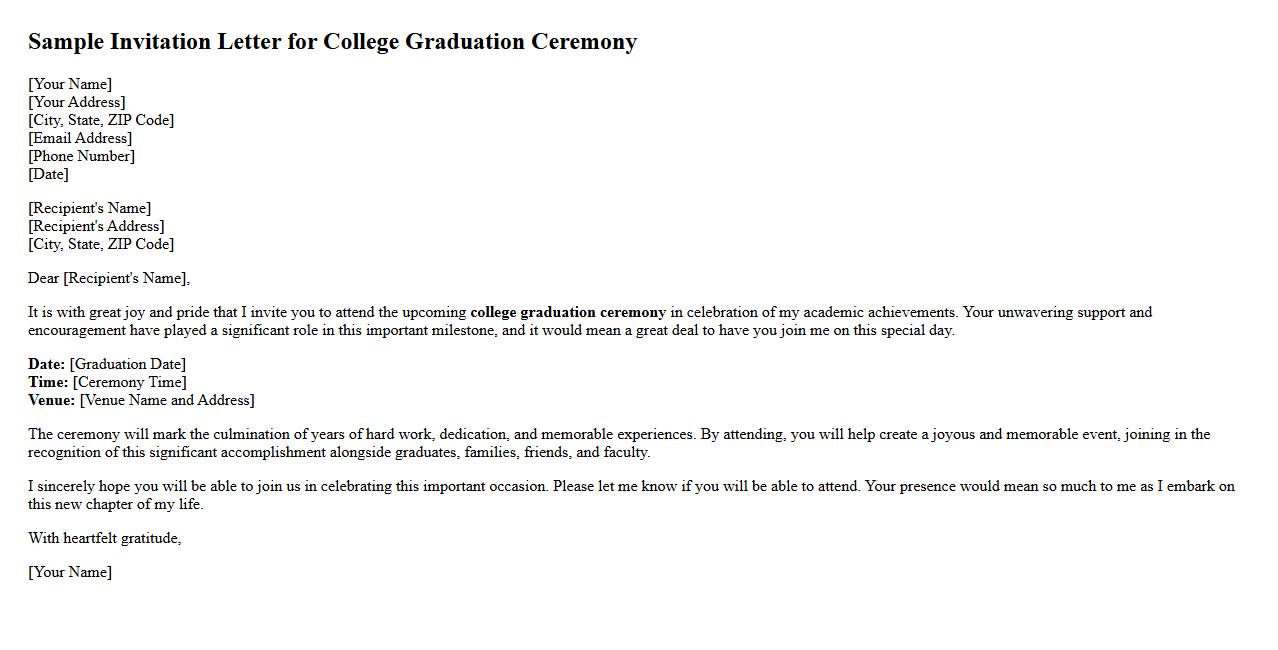Click the [Date] placeholder under phone number

tap(48, 174)
